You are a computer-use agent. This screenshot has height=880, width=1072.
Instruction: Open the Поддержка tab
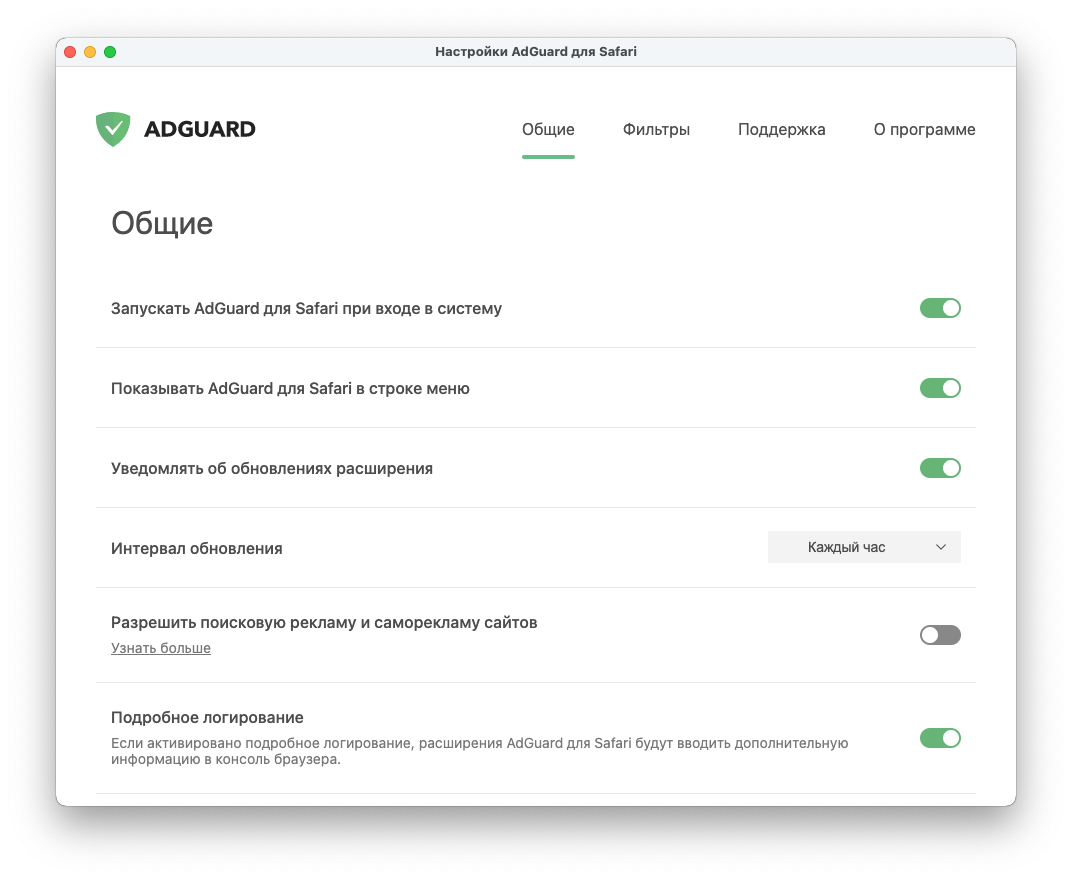pyautogui.click(x=781, y=129)
